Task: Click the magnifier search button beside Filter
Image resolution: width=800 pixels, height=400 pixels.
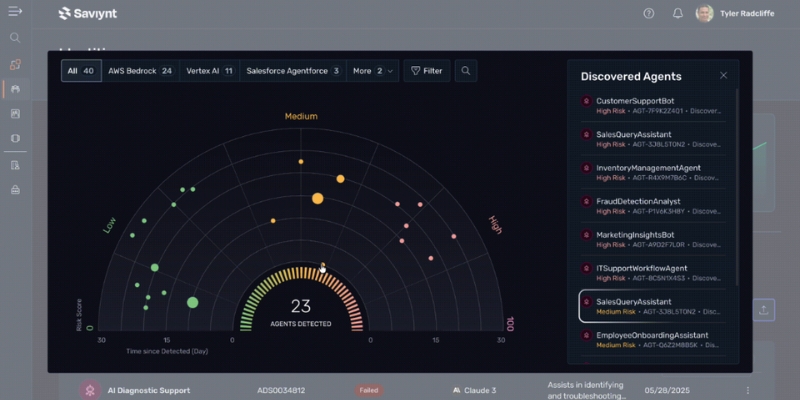Action: point(465,71)
